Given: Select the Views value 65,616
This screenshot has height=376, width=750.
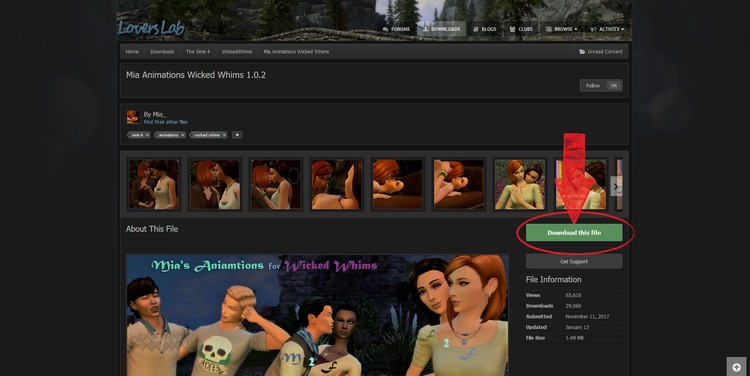Looking at the screenshot, I should [574, 295].
